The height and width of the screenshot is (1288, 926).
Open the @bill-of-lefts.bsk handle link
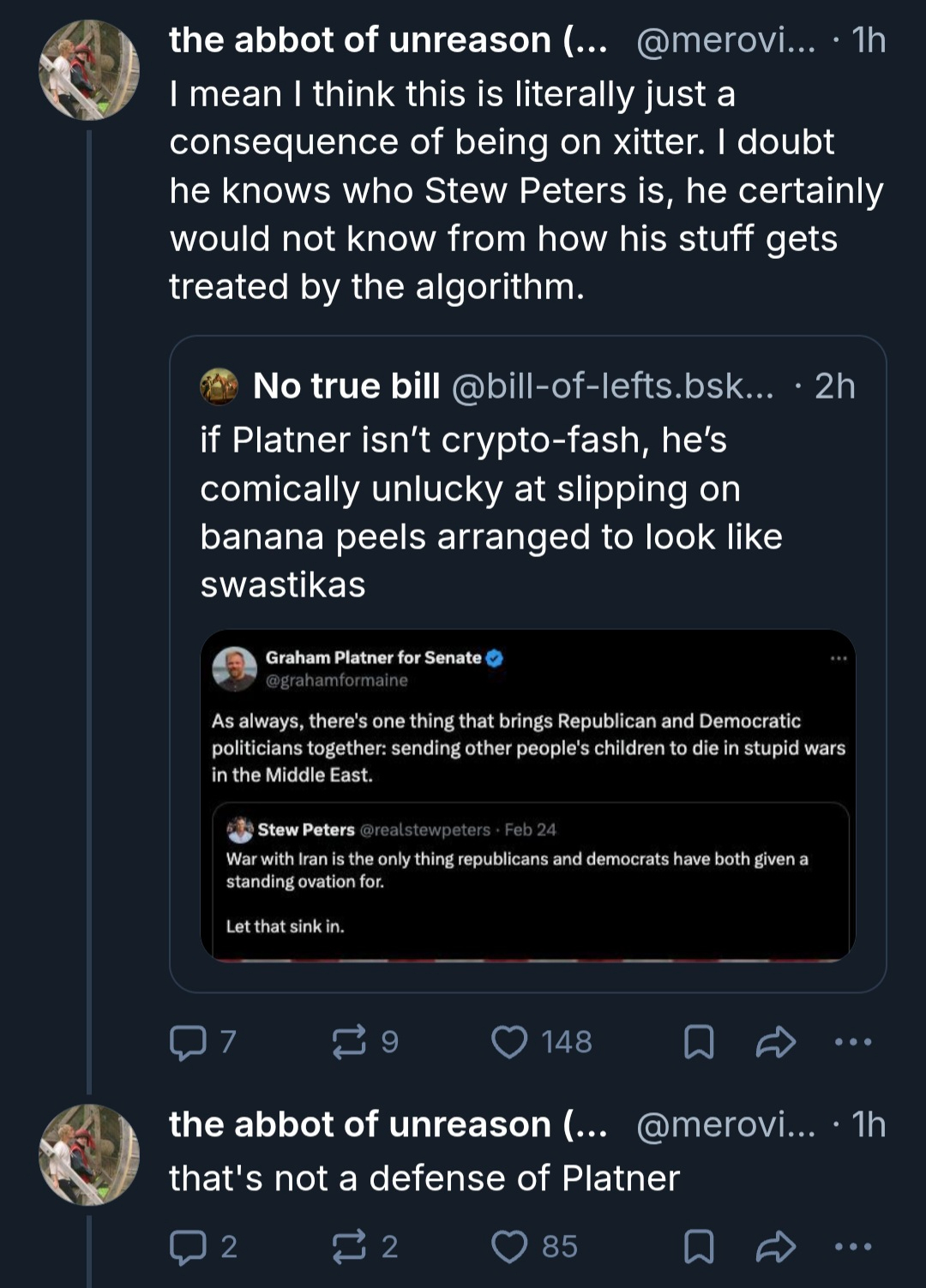point(612,386)
